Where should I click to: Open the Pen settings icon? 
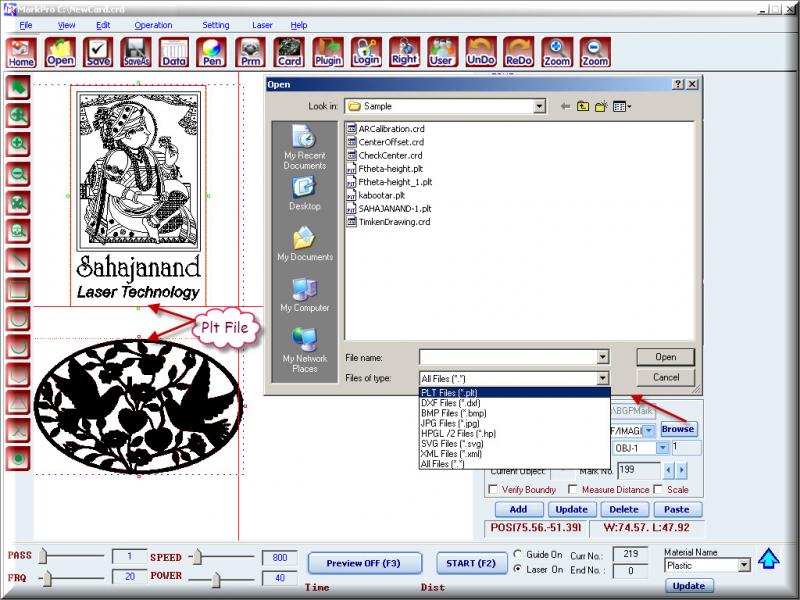coord(211,52)
